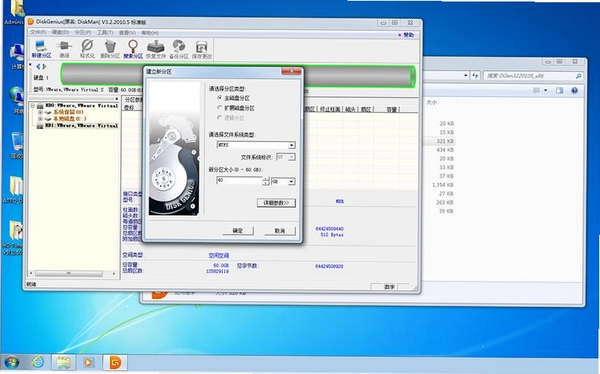Click the 大小 (Size) column header in Explorer
Viewport: 600px width, 374px height.
coord(431,103)
